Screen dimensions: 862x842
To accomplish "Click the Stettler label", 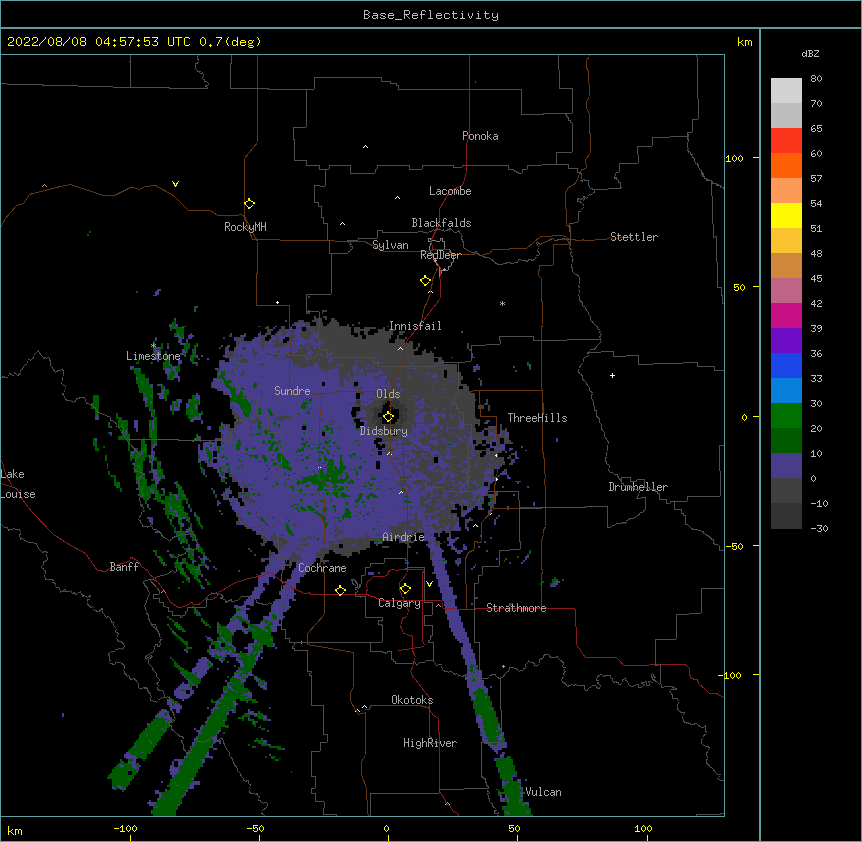I will tap(634, 237).
